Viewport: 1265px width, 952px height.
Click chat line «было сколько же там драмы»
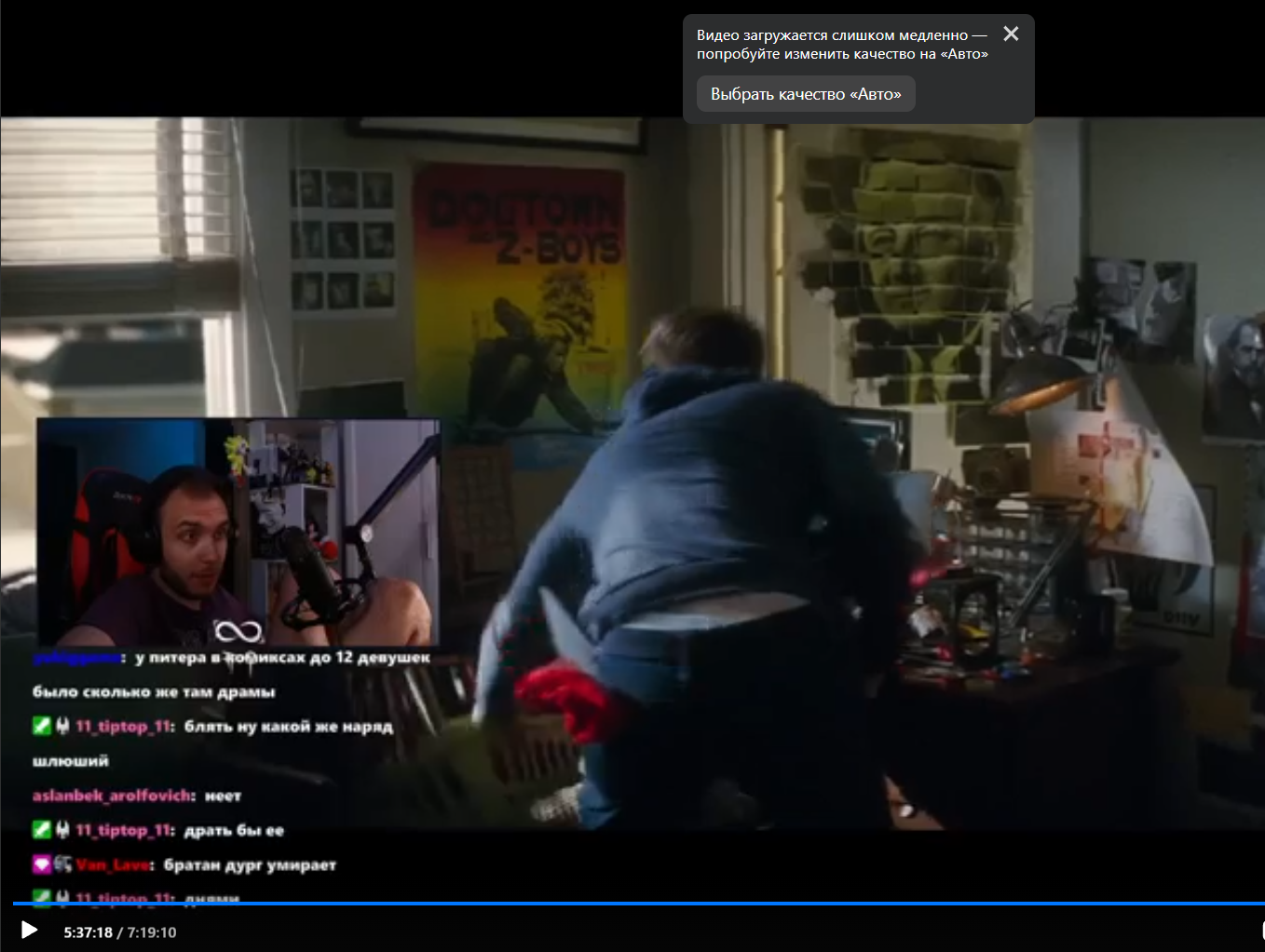tap(154, 692)
